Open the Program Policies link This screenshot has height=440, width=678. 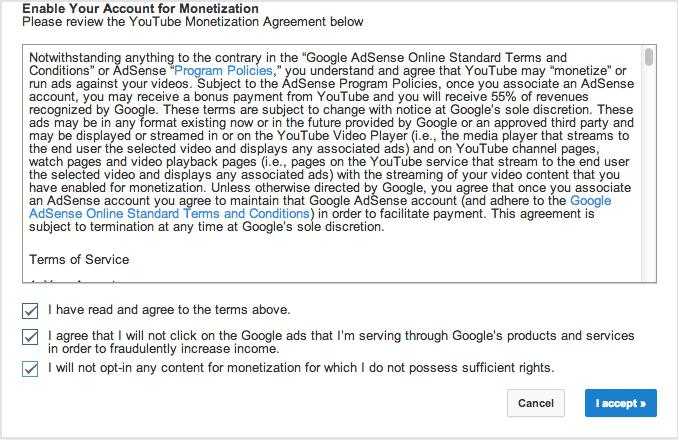[223, 70]
